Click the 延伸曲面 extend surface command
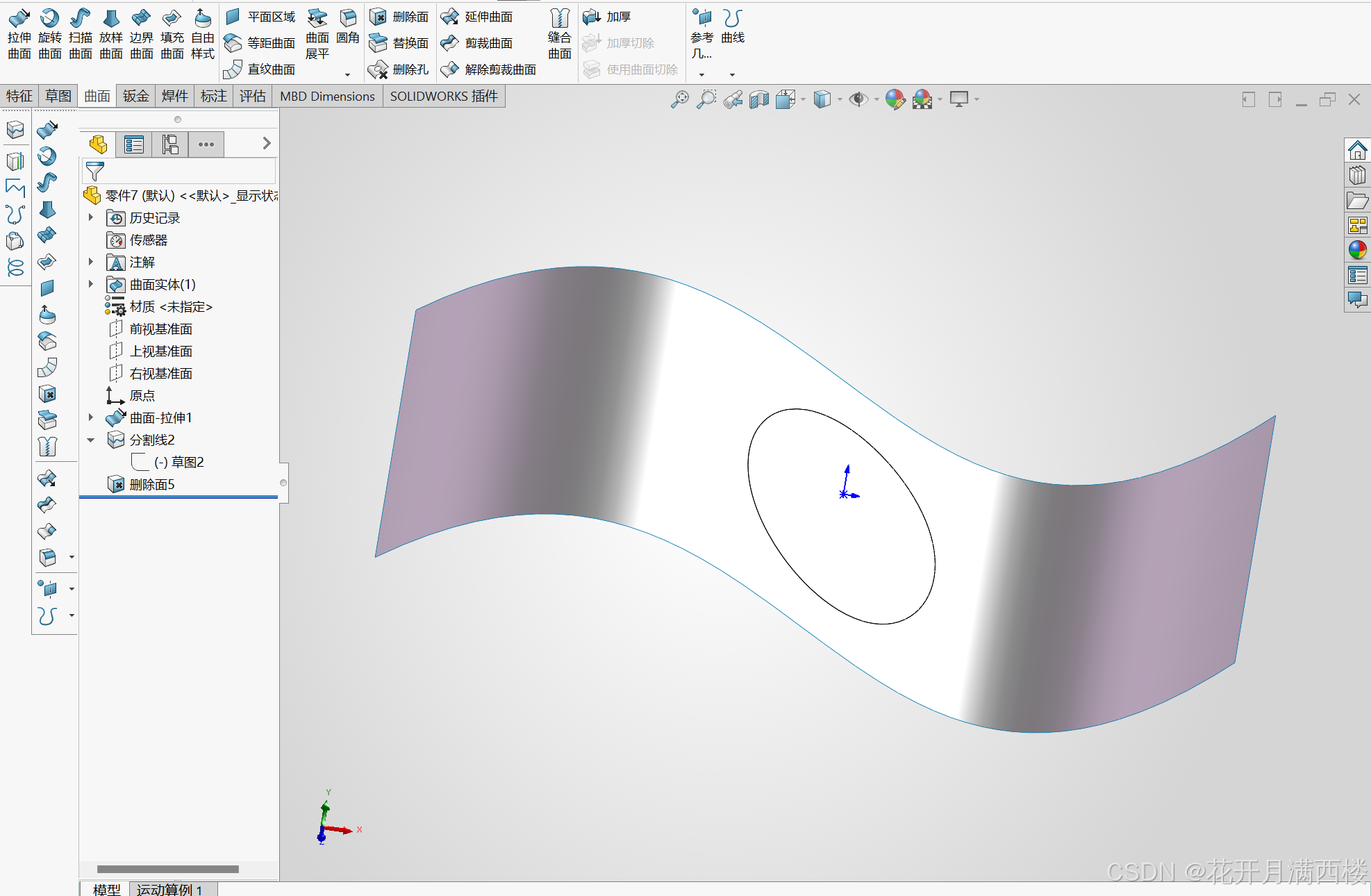 point(477,17)
